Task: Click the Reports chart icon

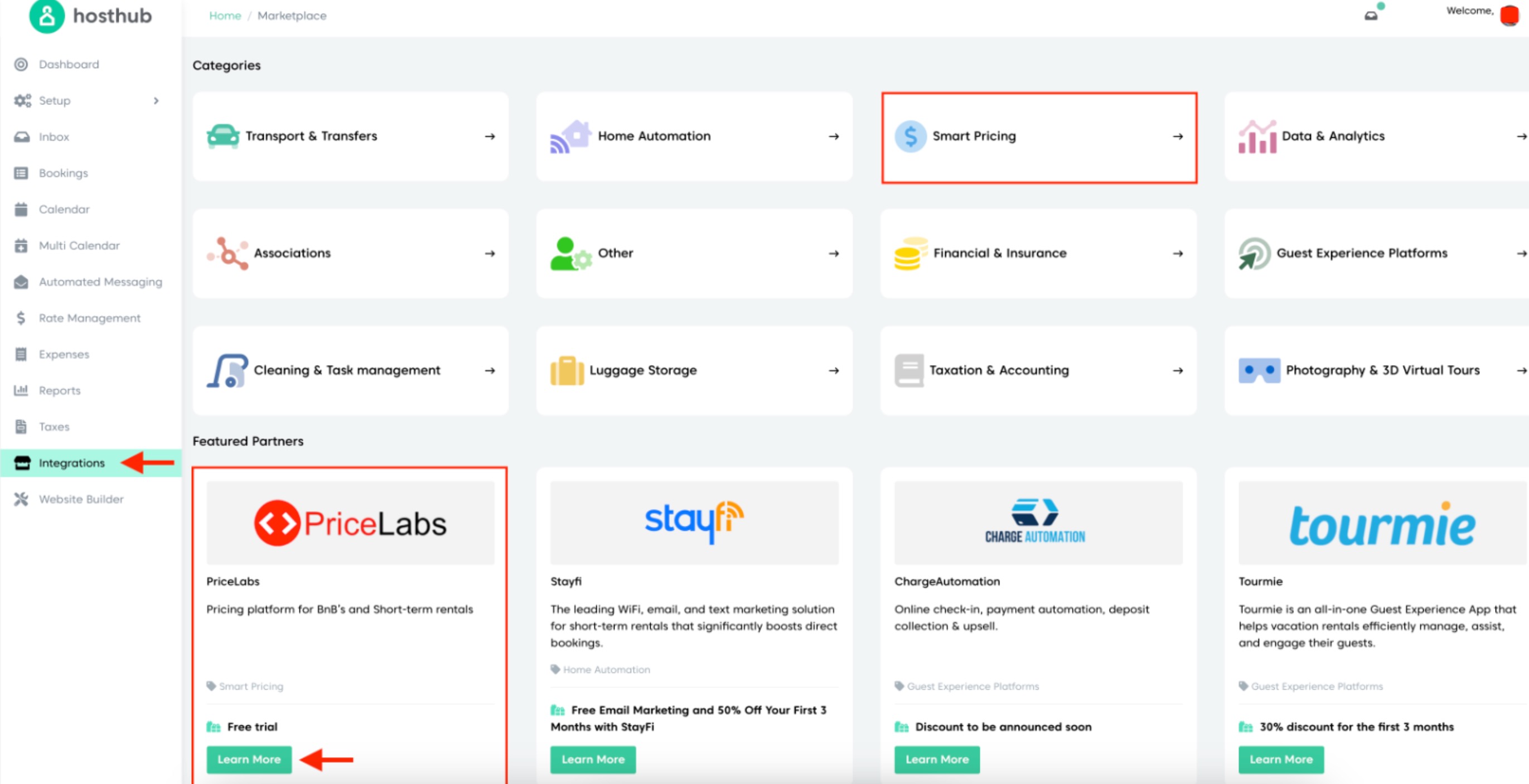Action: [21, 390]
